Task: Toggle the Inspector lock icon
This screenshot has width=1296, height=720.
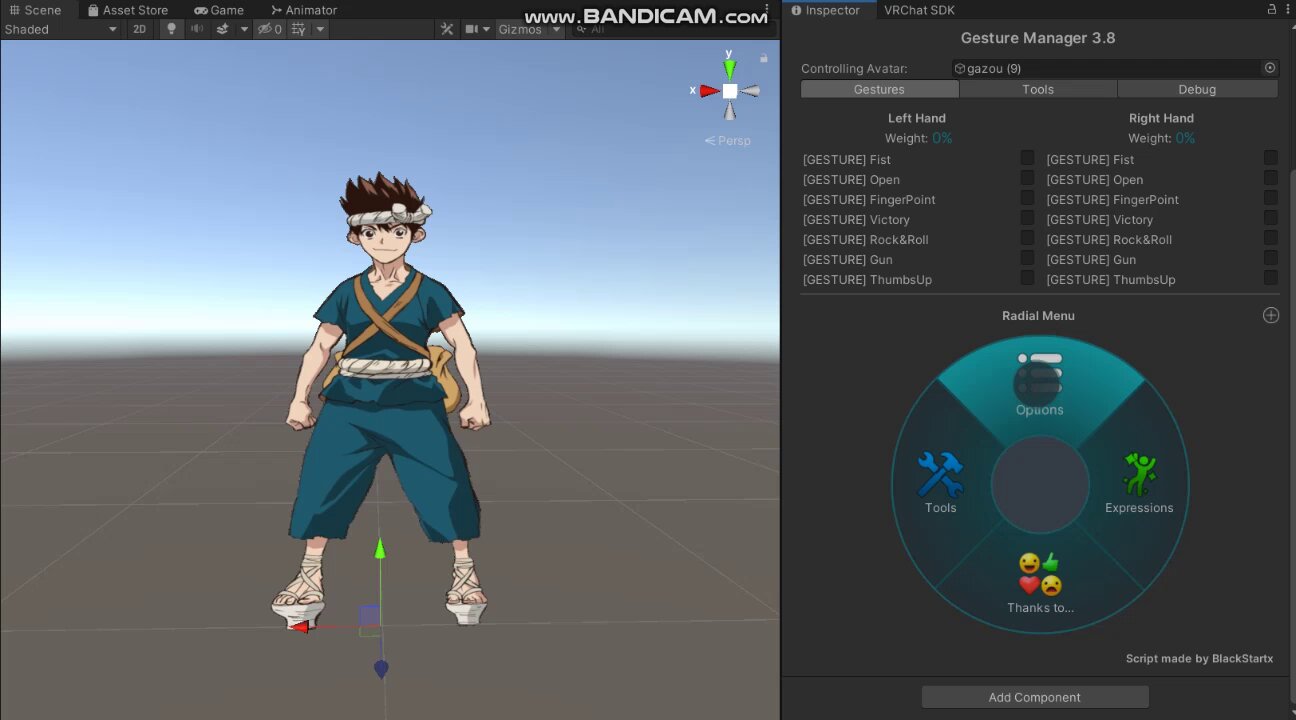Action: tap(1271, 10)
